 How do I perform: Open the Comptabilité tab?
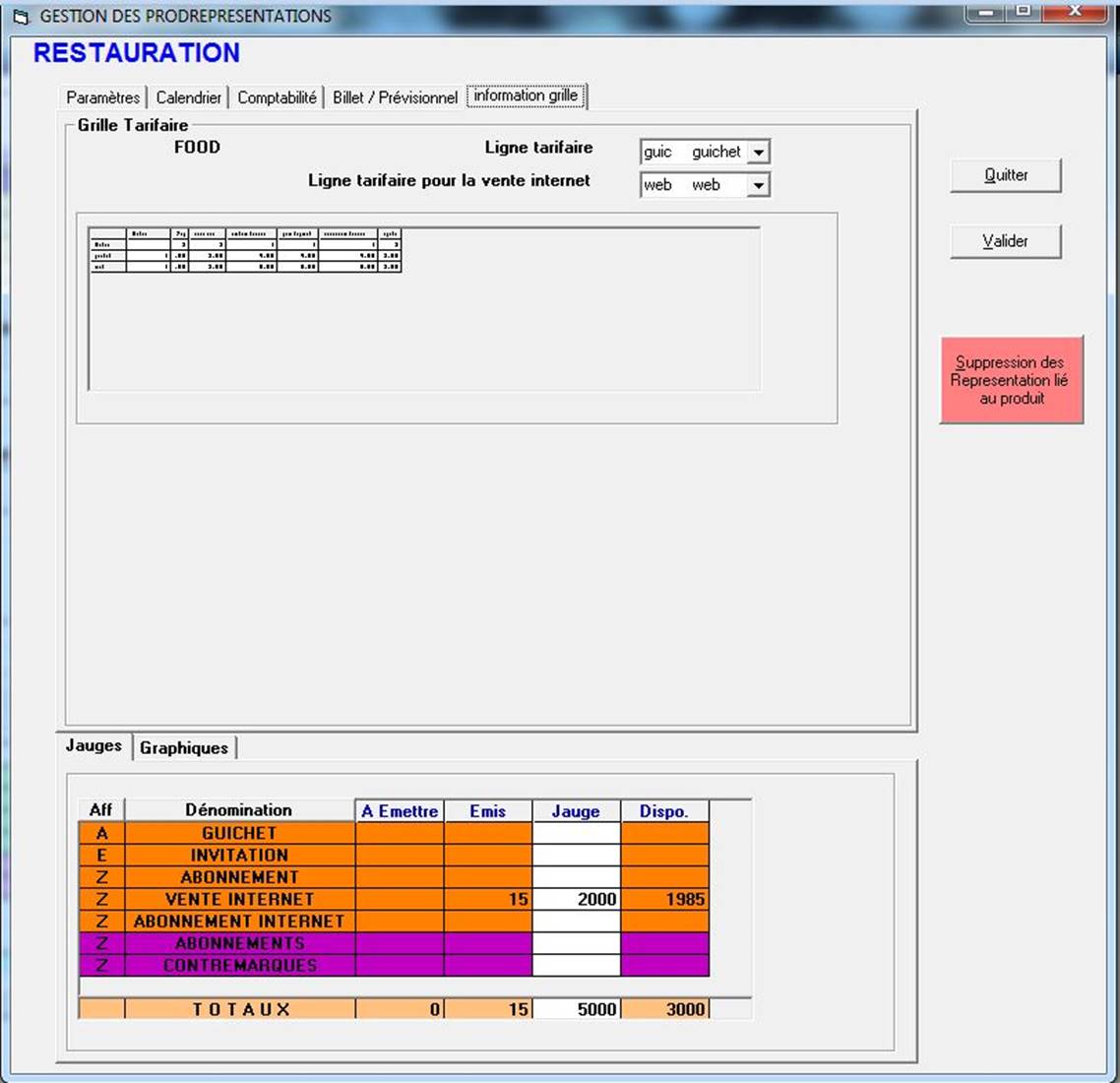click(277, 97)
